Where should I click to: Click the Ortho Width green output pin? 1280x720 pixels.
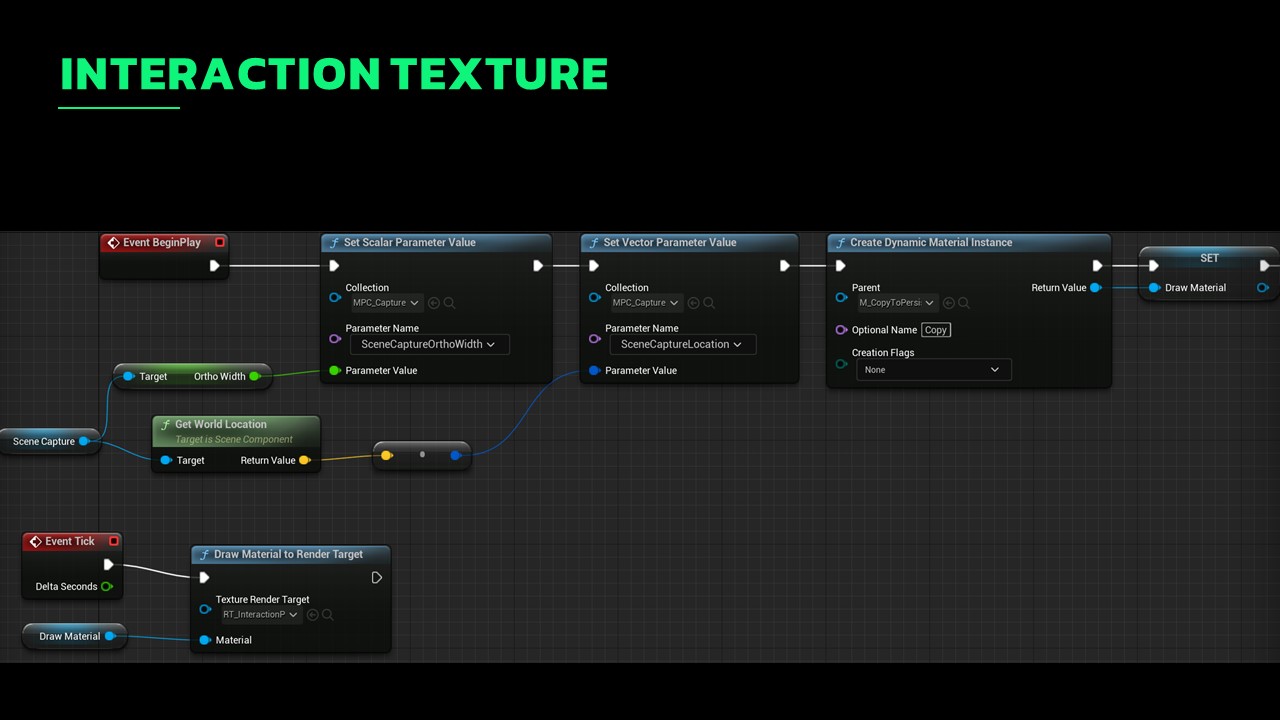[255, 377]
